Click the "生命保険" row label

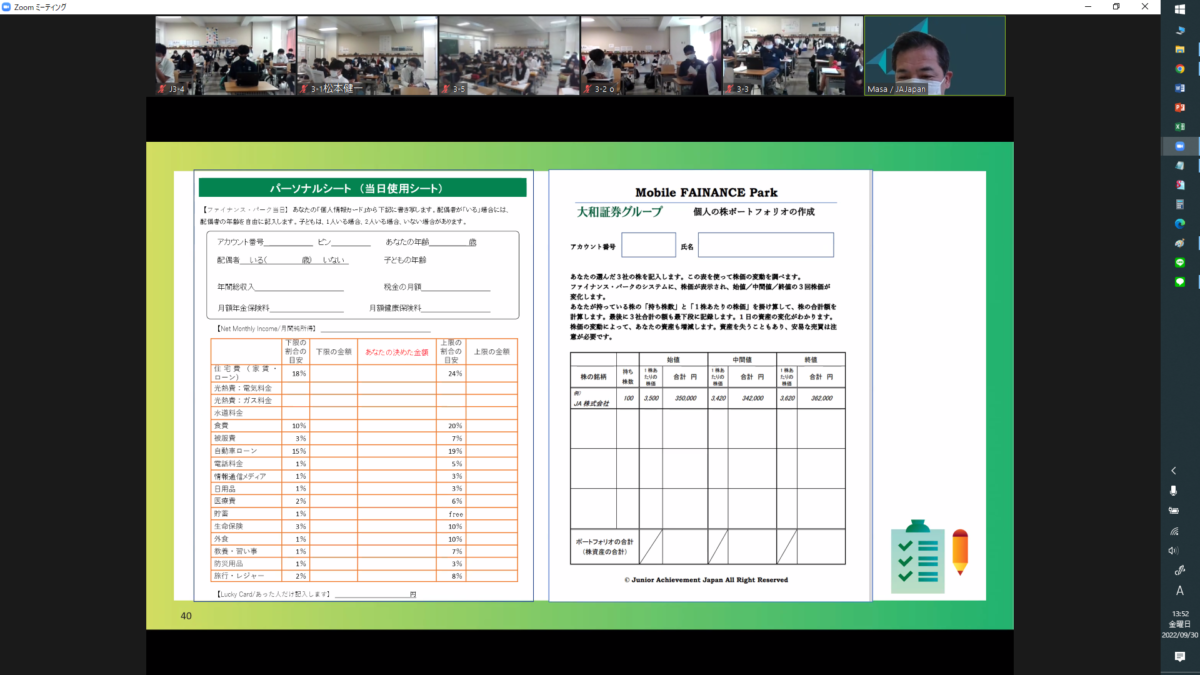coord(230,526)
